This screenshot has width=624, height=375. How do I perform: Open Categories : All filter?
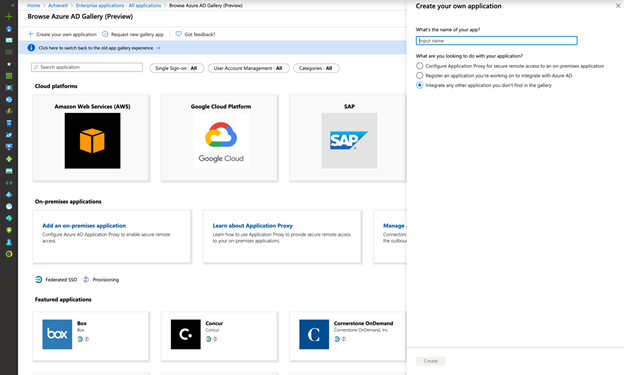316,68
